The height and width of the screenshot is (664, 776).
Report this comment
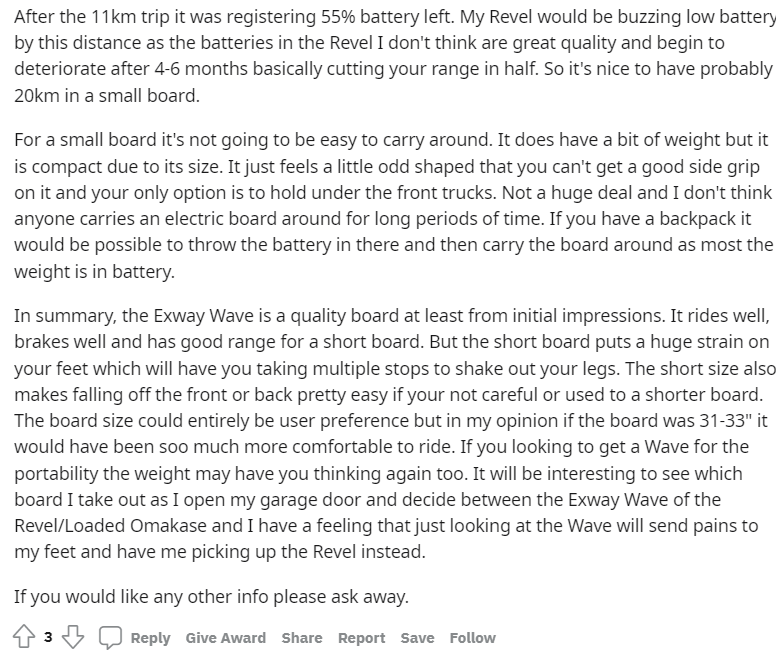pyautogui.click(x=361, y=638)
